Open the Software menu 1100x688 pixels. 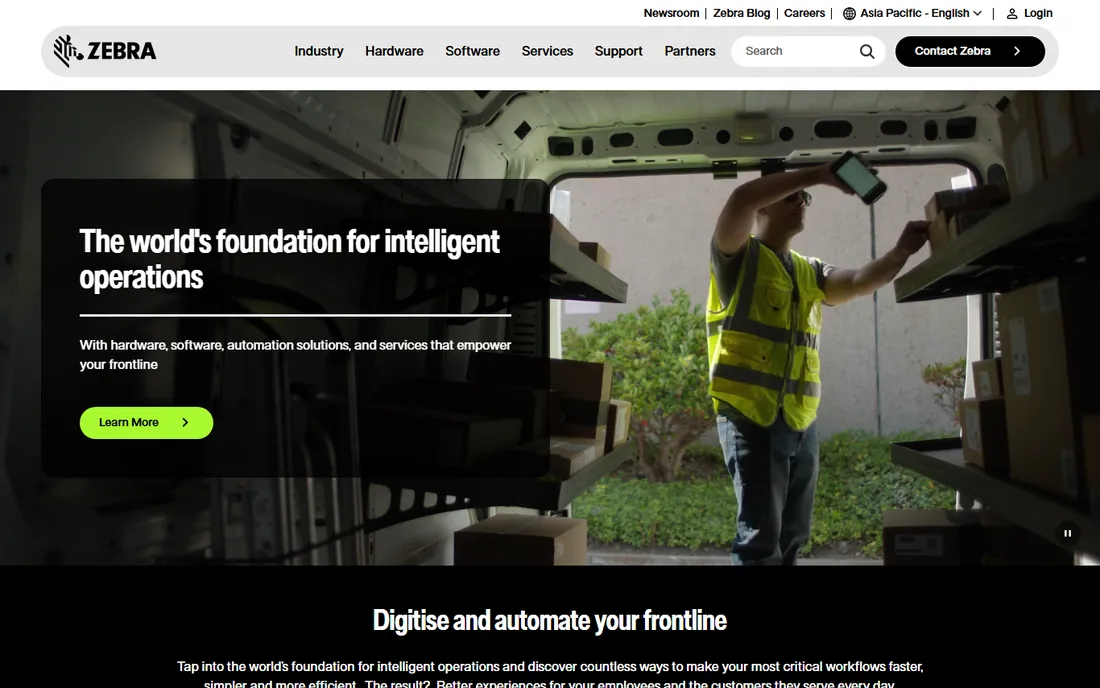pyautogui.click(x=472, y=51)
